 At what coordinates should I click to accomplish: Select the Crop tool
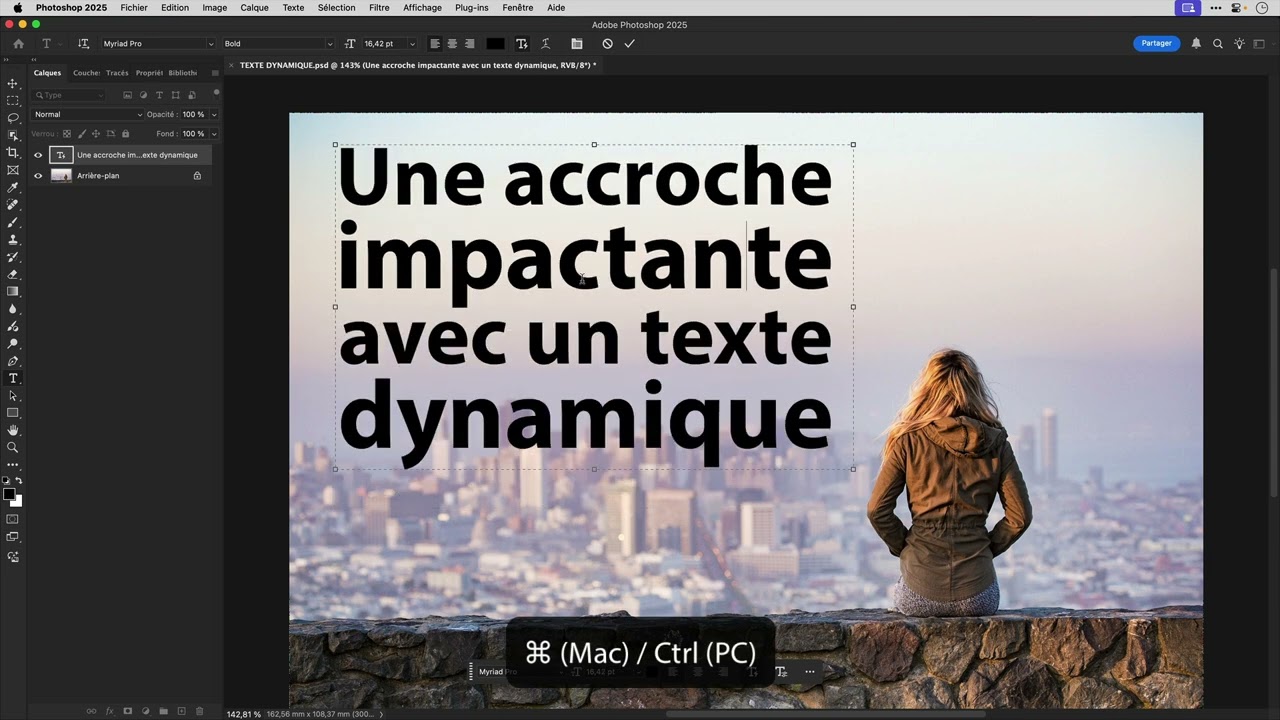(x=13, y=153)
